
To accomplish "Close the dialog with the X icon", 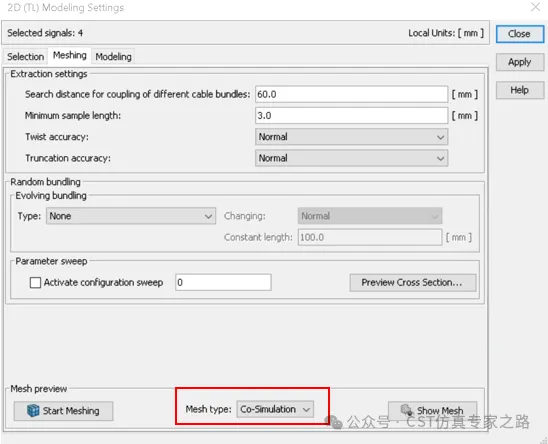I will 535,7.
